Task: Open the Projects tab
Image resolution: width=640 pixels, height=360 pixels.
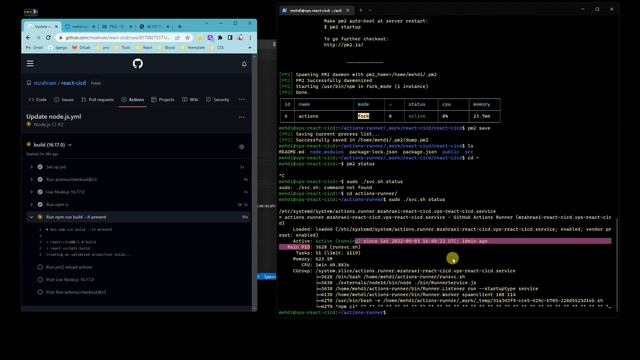Action: coord(163,100)
